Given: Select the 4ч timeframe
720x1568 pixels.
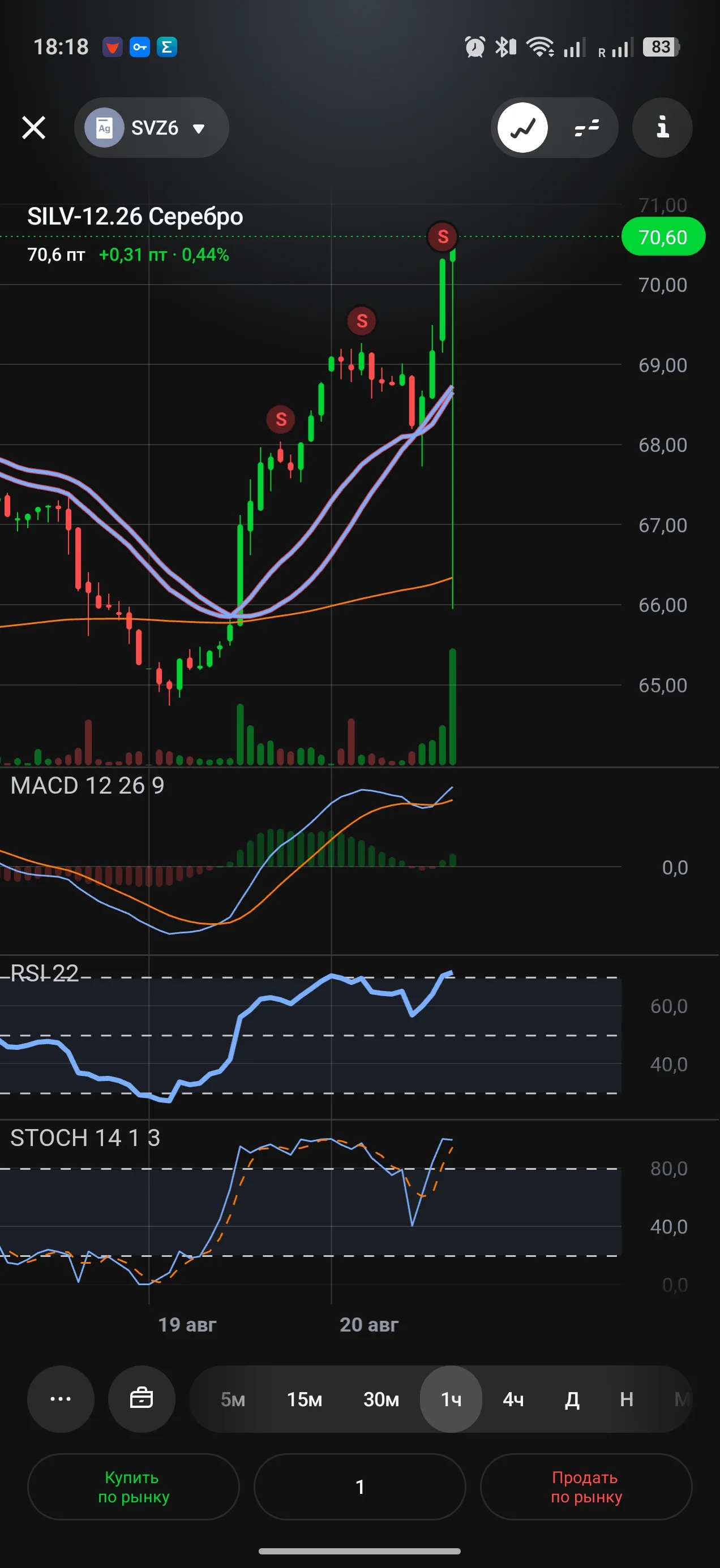Looking at the screenshot, I should pyautogui.click(x=513, y=1399).
